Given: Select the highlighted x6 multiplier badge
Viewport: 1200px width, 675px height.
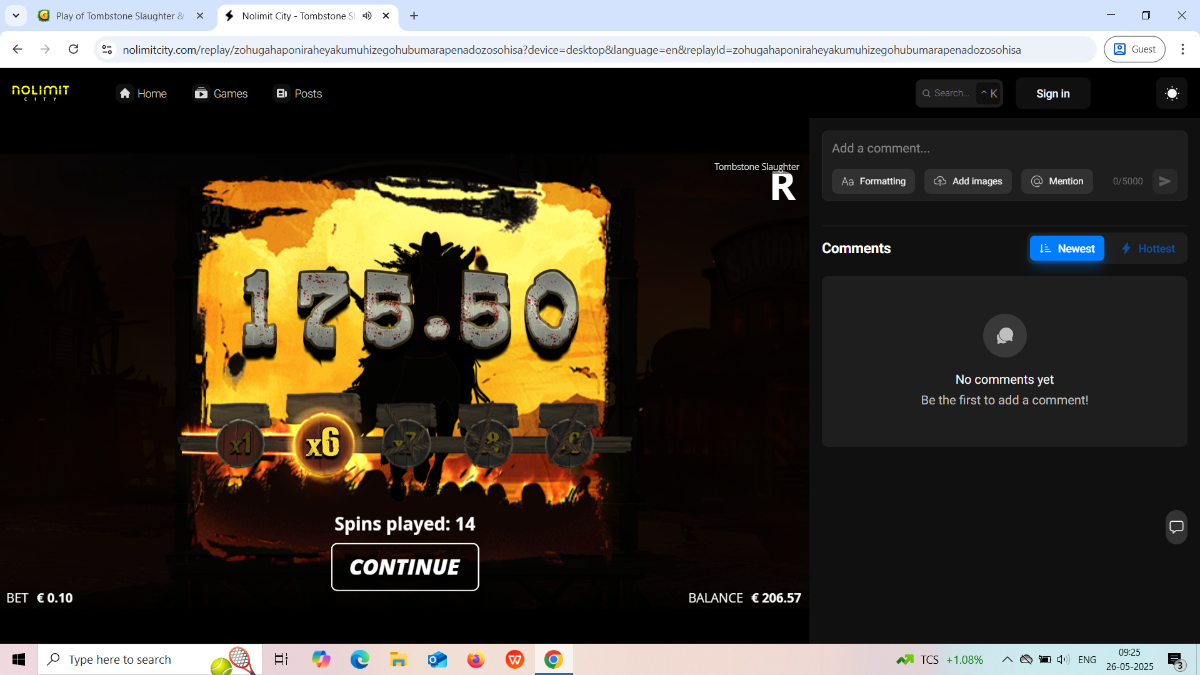Looking at the screenshot, I should coord(323,443).
